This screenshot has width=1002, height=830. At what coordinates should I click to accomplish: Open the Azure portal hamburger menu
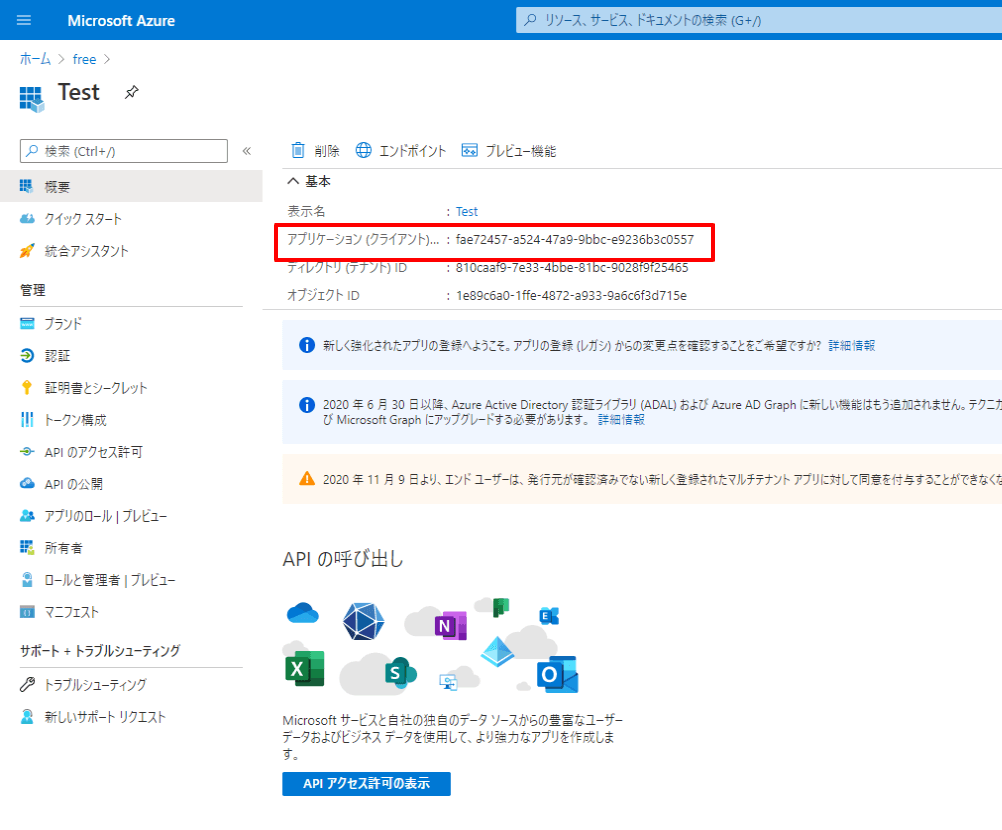click(x=24, y=20)
